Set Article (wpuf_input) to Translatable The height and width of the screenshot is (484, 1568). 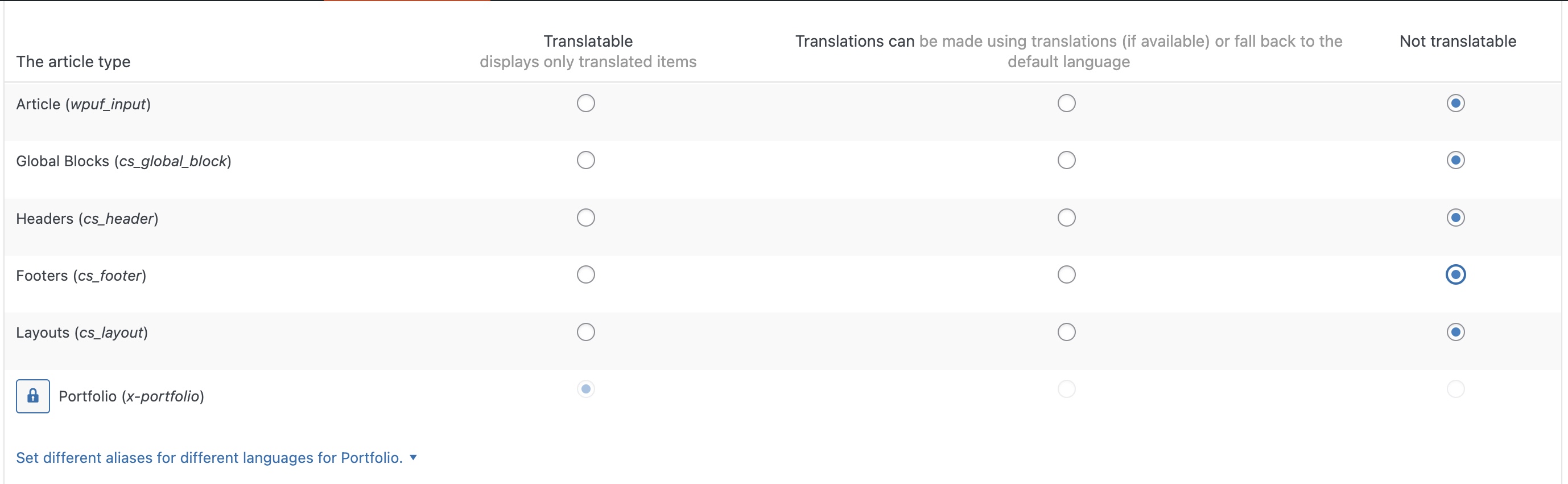click(585, 103)
